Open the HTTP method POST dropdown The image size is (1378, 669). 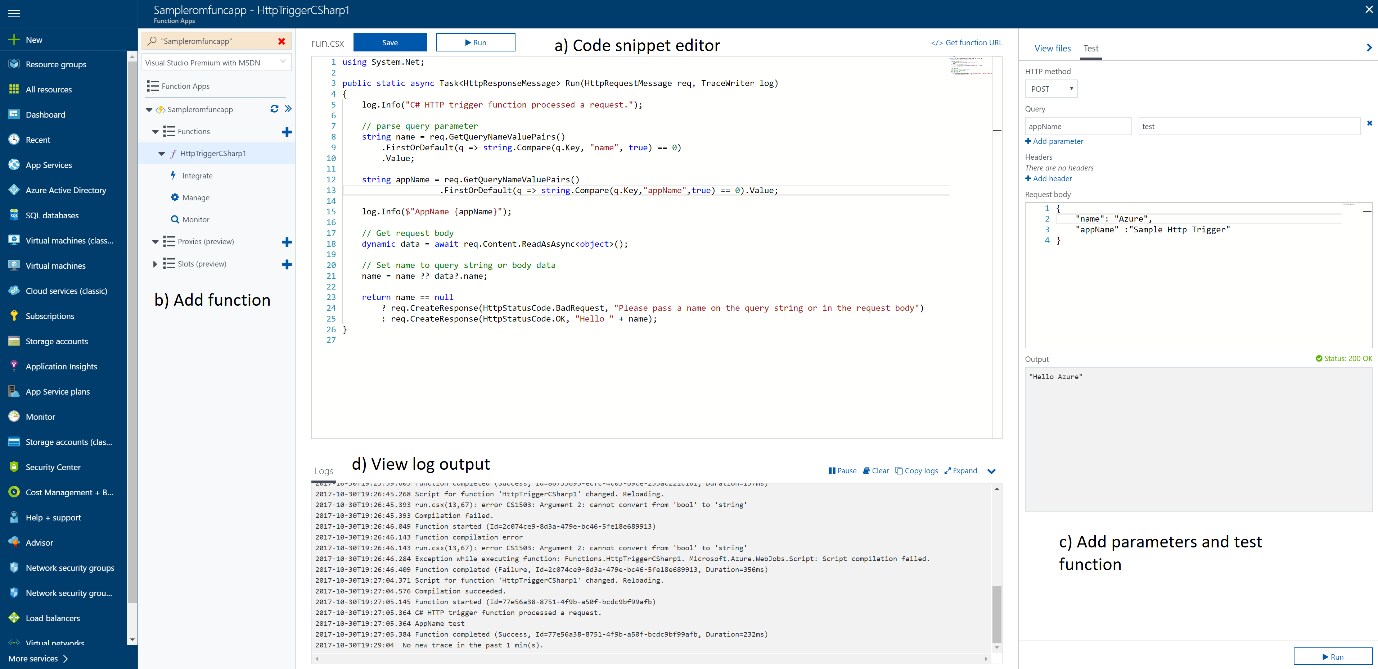[x=1052, y=89]
